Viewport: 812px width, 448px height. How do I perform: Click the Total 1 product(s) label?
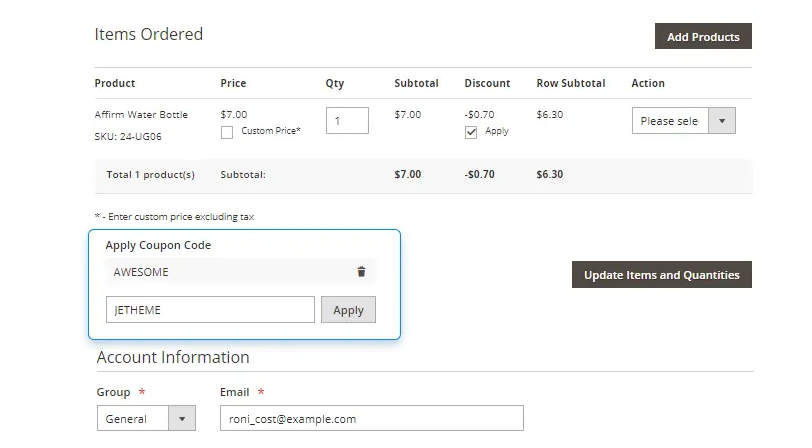(151, 175)
